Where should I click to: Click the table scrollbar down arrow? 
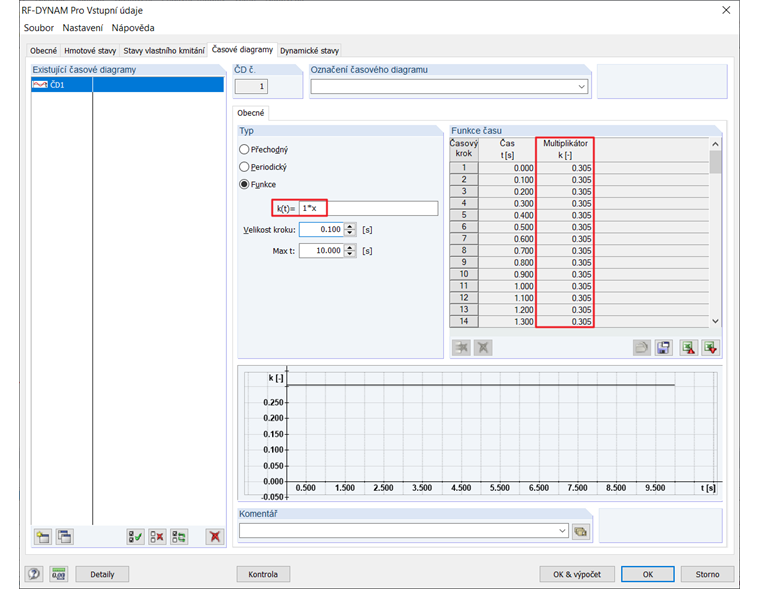tap(715, 321)
